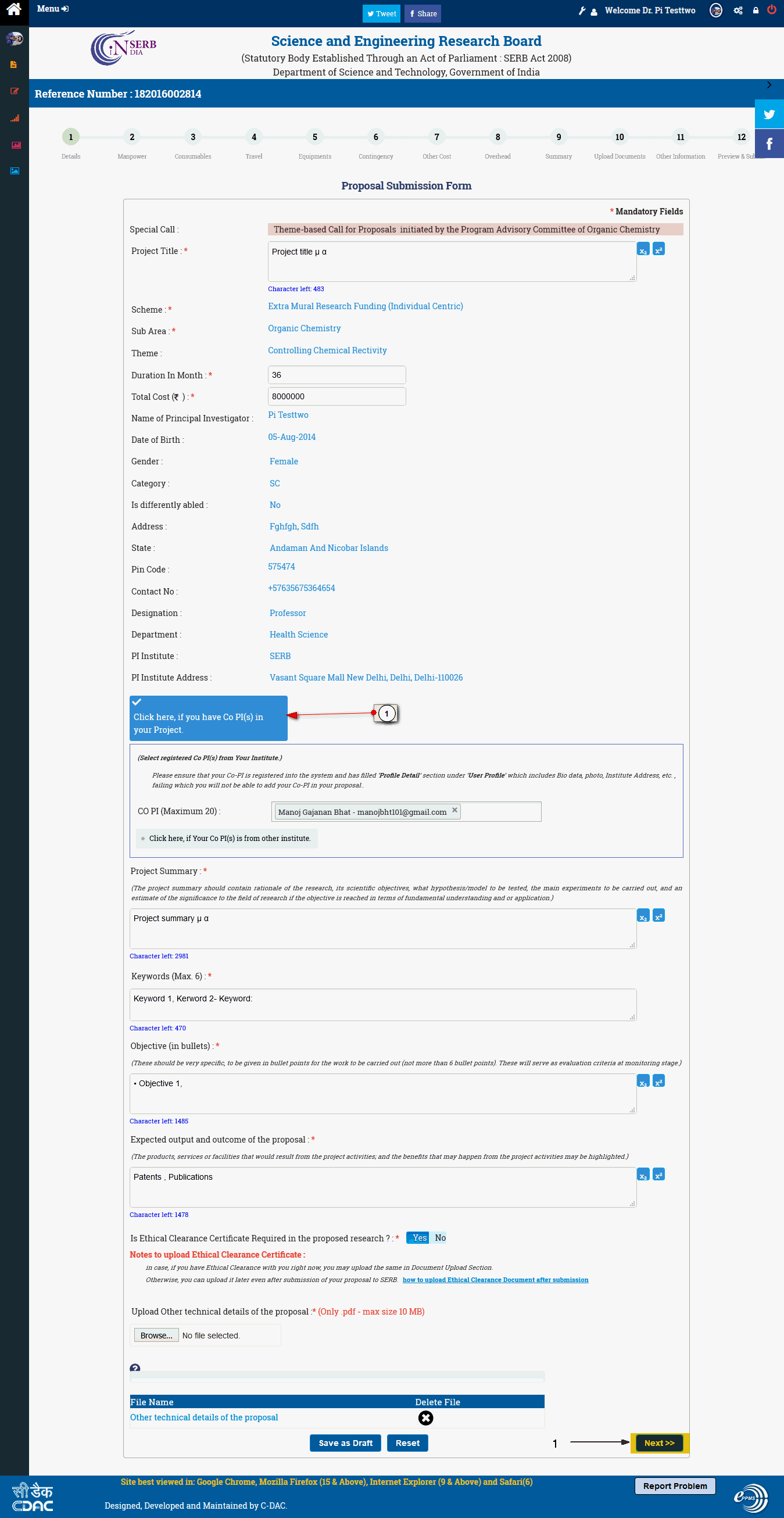The width and height of the screenshot is (784, 1518).
Task: Open how to upload Ethical Clearance link
Action: coord(495,1280)
